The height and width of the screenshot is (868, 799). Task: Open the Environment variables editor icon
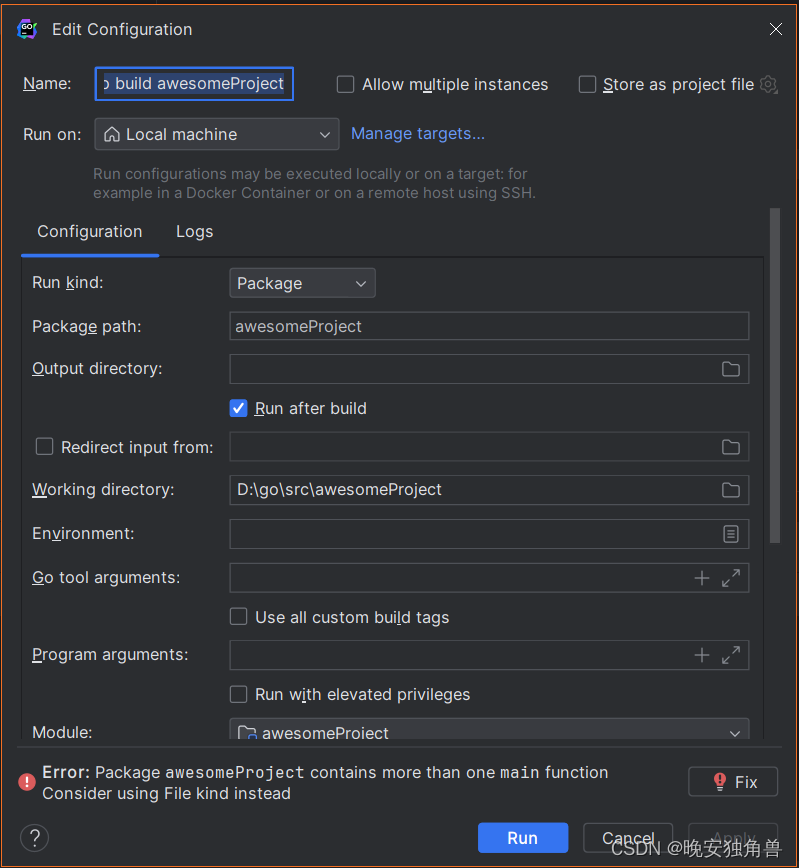tap(729, 533)
